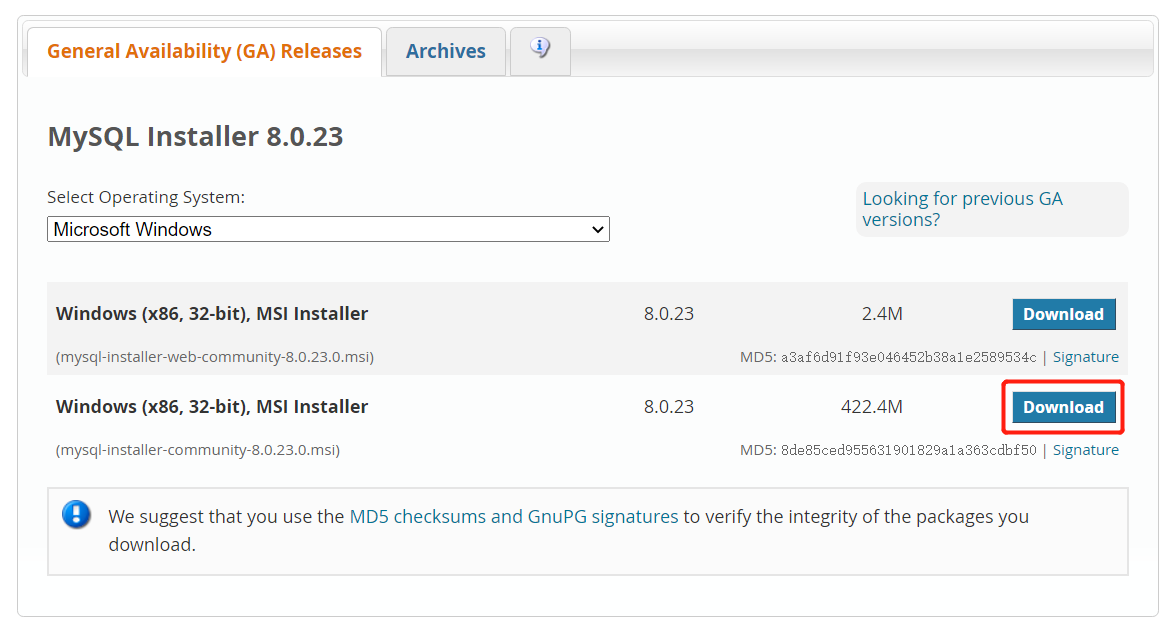Download the 2.4M web installer
Viewport: 1172px width, 634px height.
click(1064, 314)
